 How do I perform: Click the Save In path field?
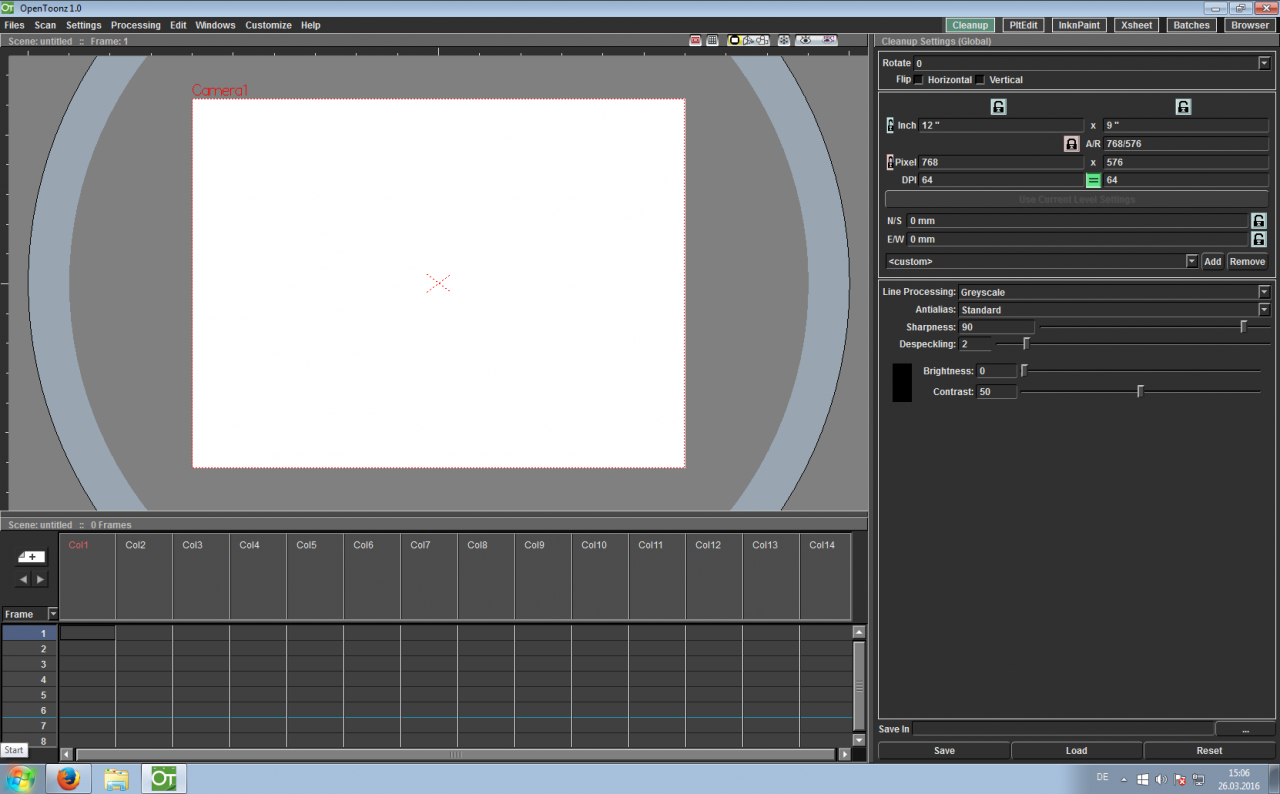(x=1063, y=729)
